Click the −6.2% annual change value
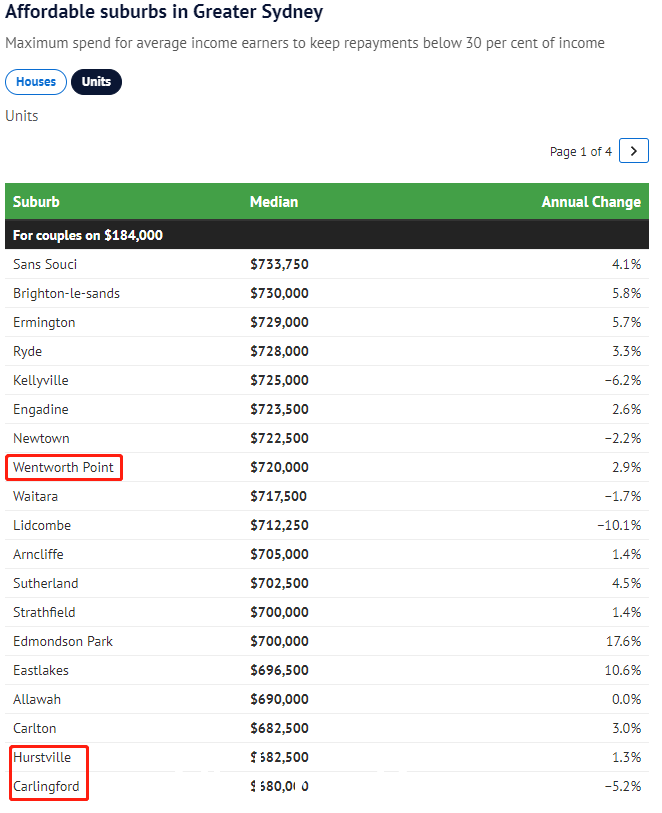 pos(623,381)
